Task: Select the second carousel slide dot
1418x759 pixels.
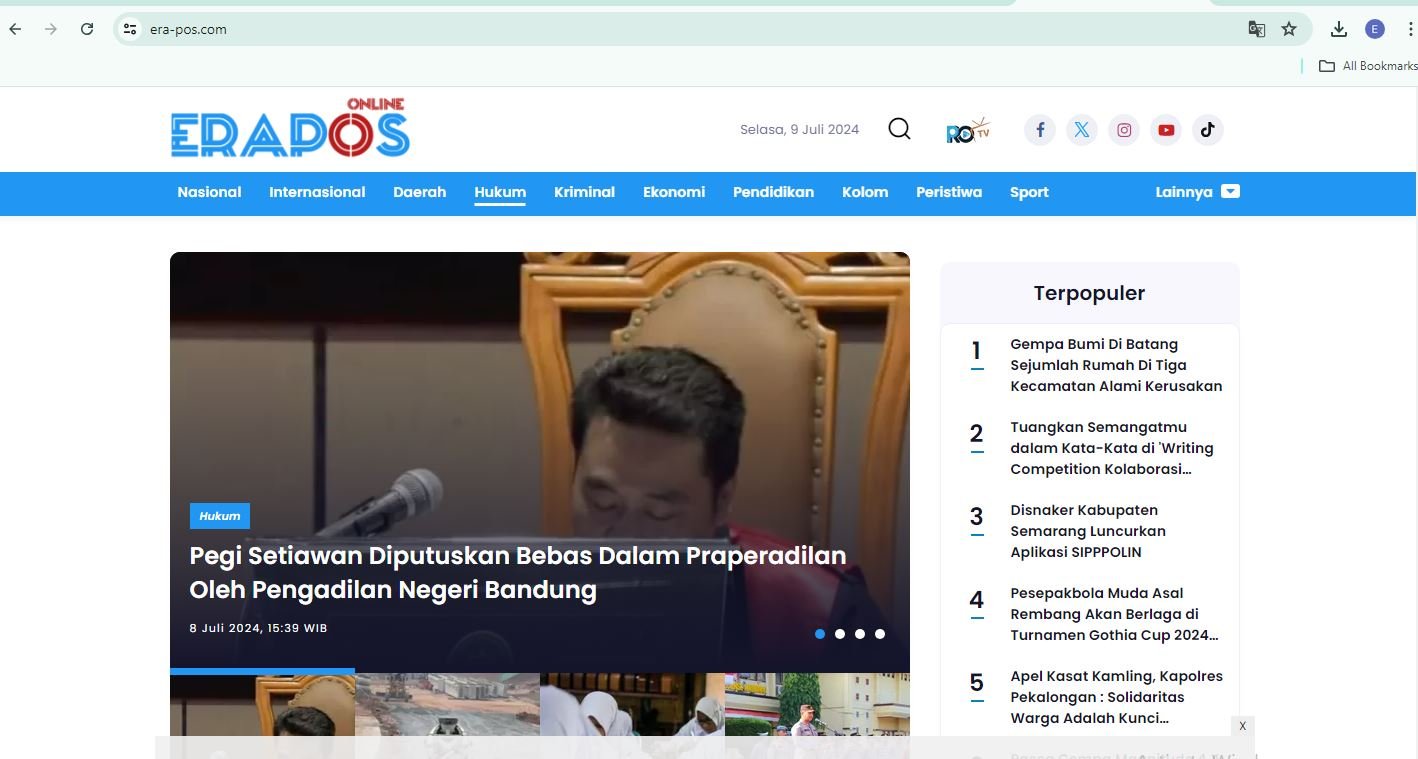Action: coord(840,634)
